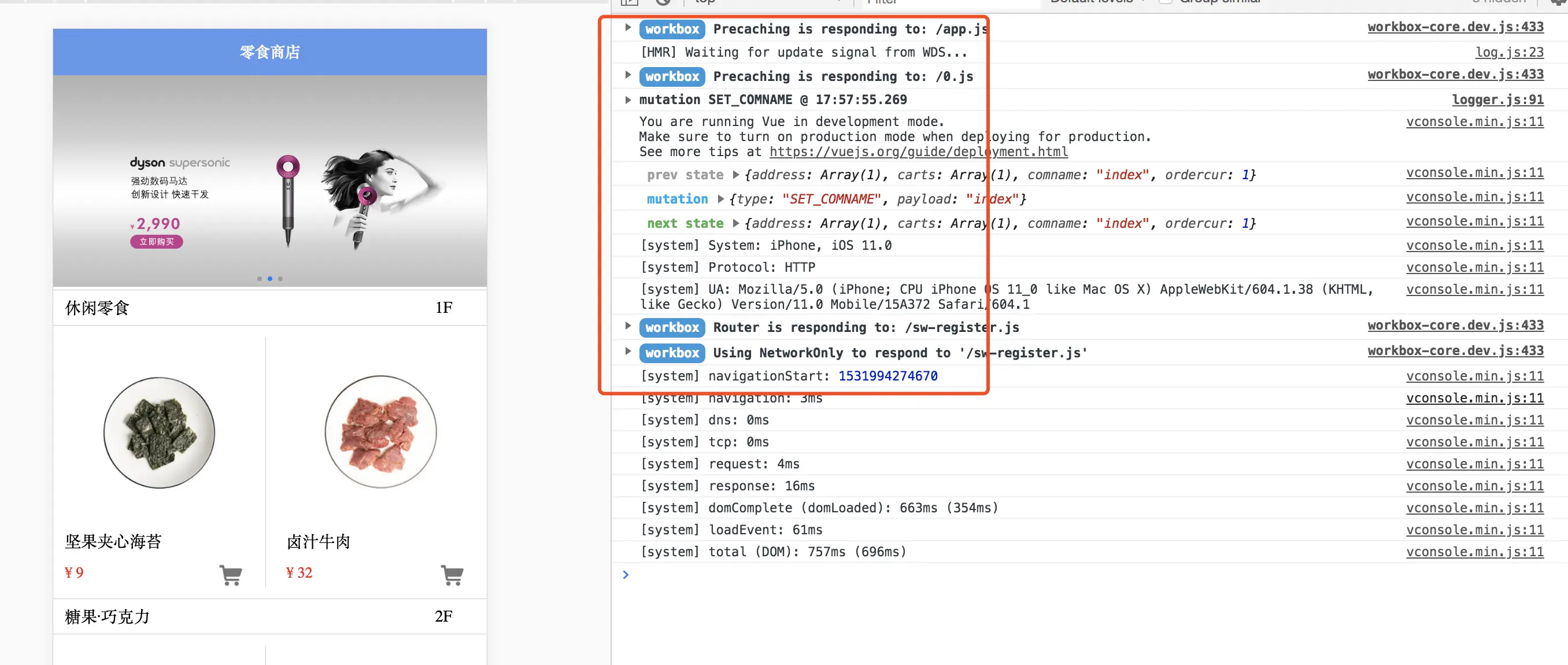Click the cart icon under 卤汁牛肉

tap(452, 574)
